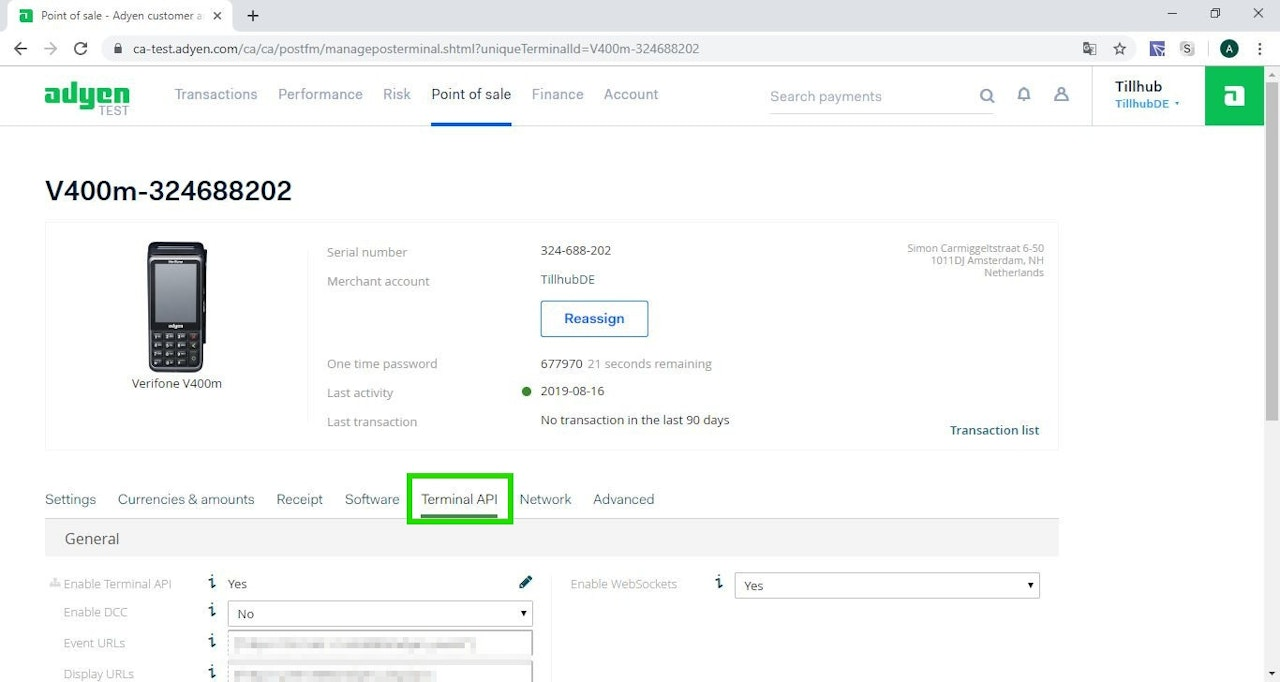Image resolution: width=1280 pixels, height=682 pixels.
Task: Switch to the Receipt tab
Action: (299, 499)
